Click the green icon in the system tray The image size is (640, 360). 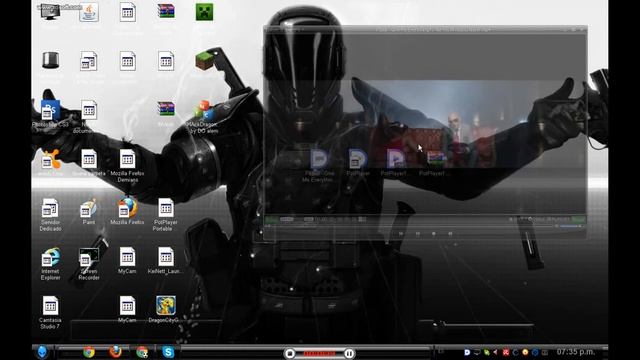pyautogui.click(x=487, y=352)
